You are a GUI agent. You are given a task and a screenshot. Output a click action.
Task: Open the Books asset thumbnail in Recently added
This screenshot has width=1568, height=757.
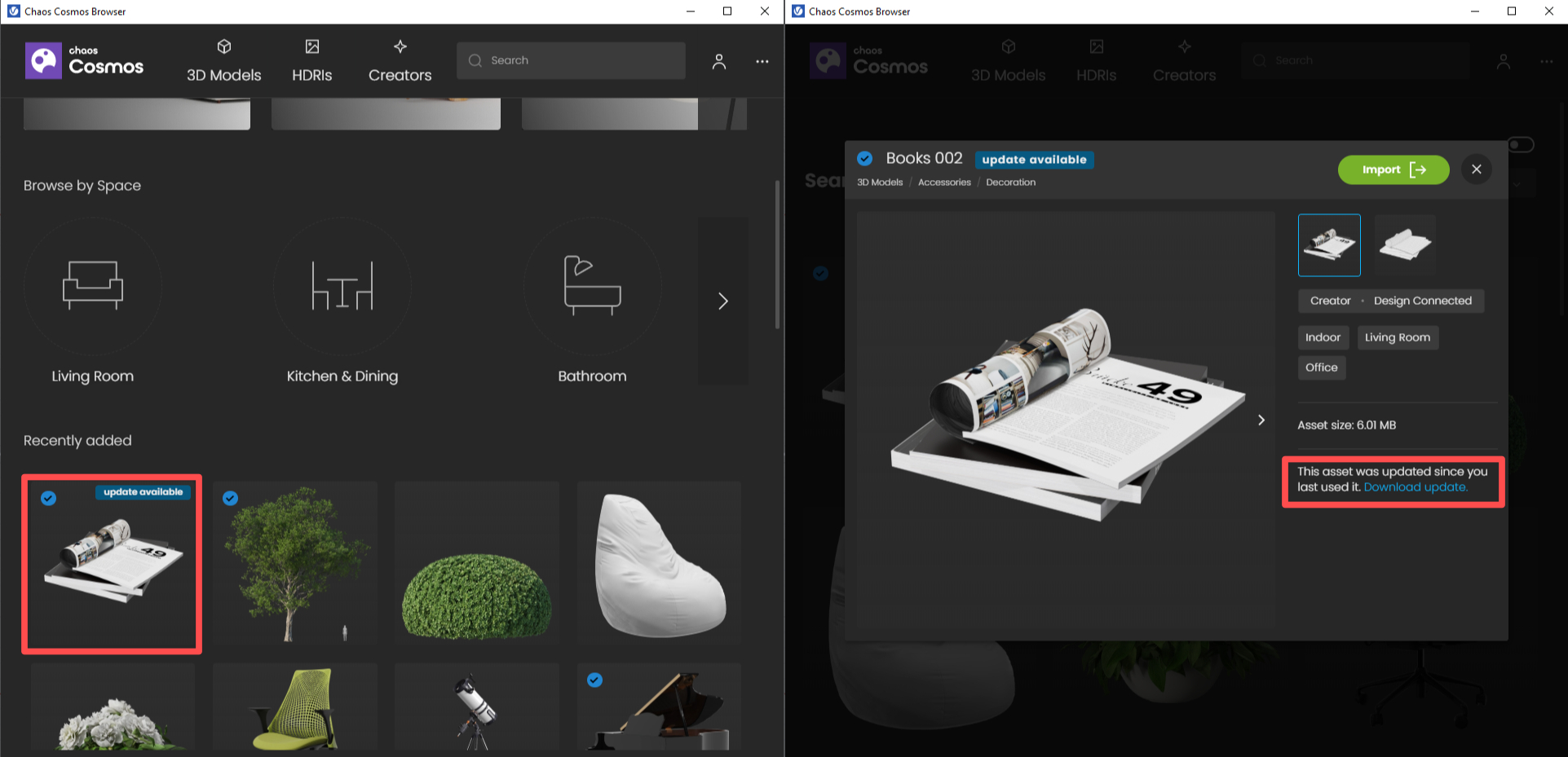pyautogui.click(x=113, y=564)
